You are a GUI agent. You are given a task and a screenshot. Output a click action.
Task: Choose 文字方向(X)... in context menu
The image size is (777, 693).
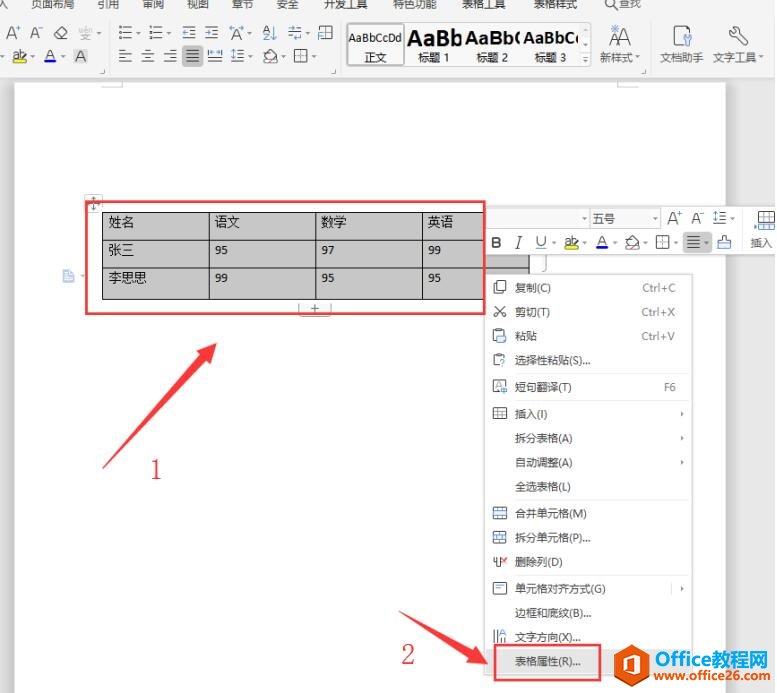[x=588, y=637]
